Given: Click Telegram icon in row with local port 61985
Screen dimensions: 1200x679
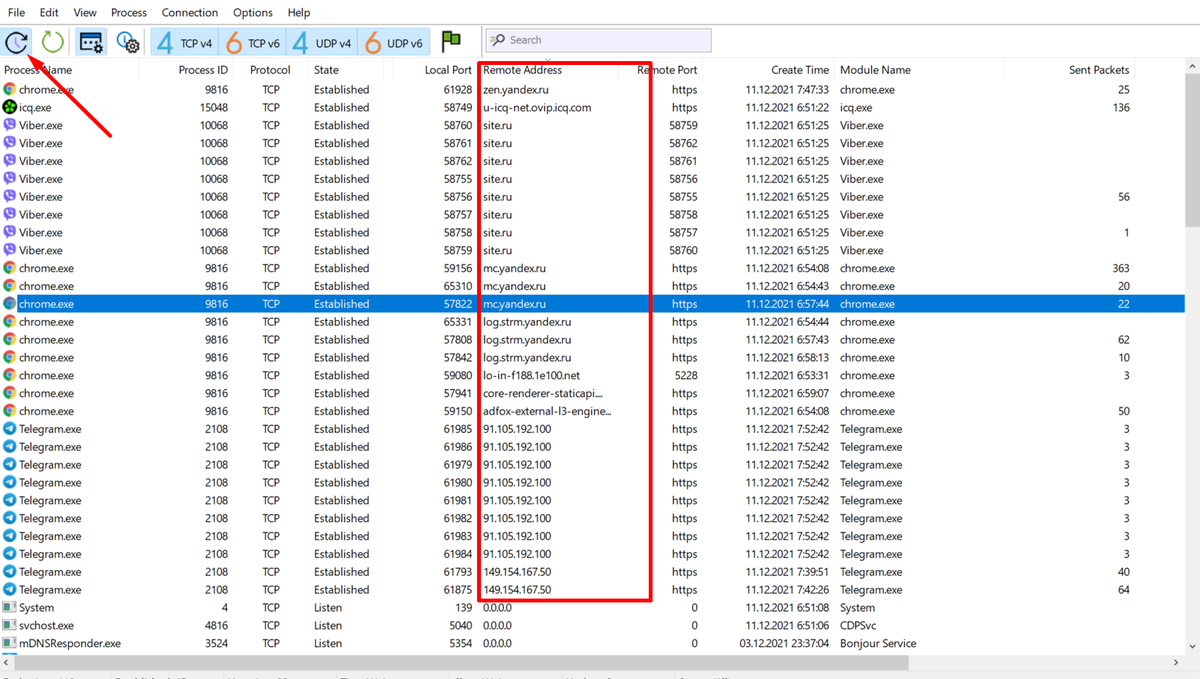Looking at the screenshot, I should [9, 429].
